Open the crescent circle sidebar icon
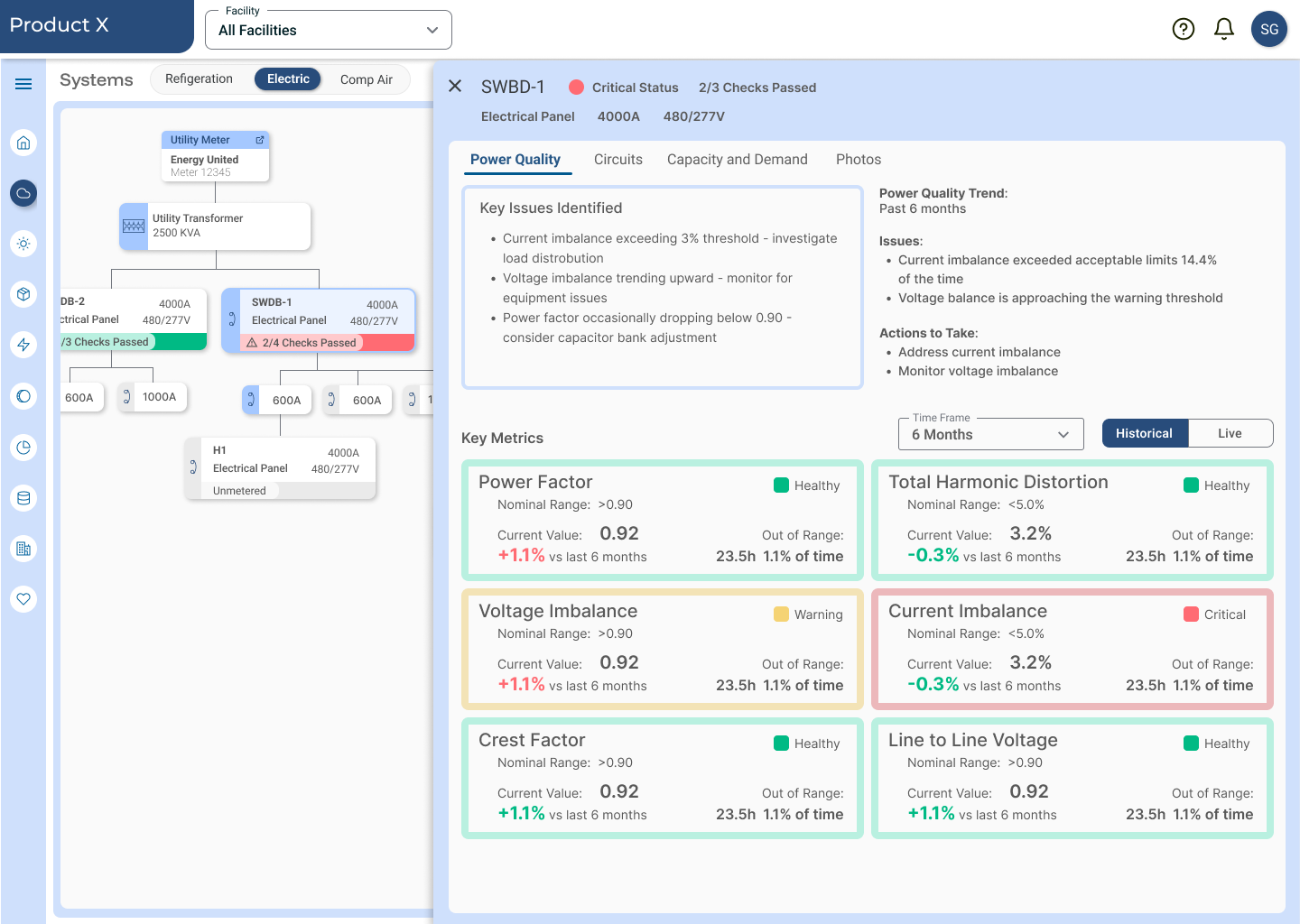The height and width of the screenshot is (924, 1300). [x=23, y=396]
